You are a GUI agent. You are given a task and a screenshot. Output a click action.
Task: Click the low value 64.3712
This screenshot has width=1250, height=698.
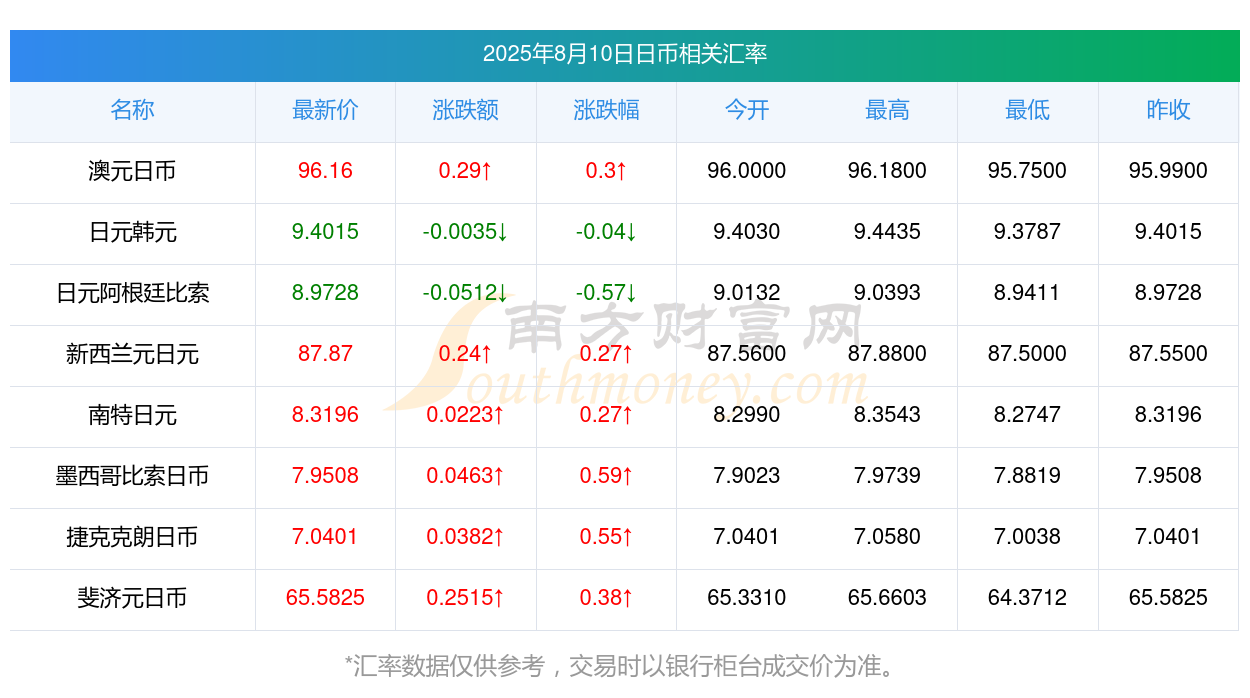pyautogui.click(x=1028, y=598)
